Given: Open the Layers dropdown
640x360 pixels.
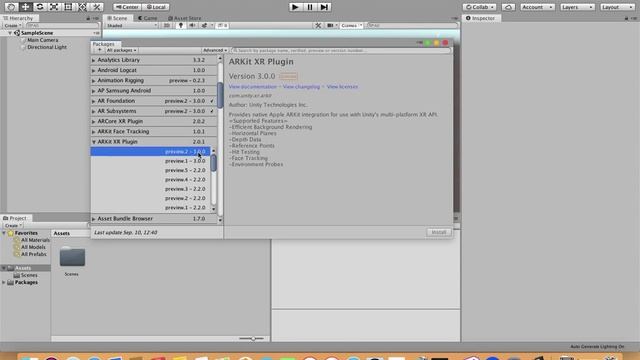Looking at the screenshot, I should pos(577,7).
